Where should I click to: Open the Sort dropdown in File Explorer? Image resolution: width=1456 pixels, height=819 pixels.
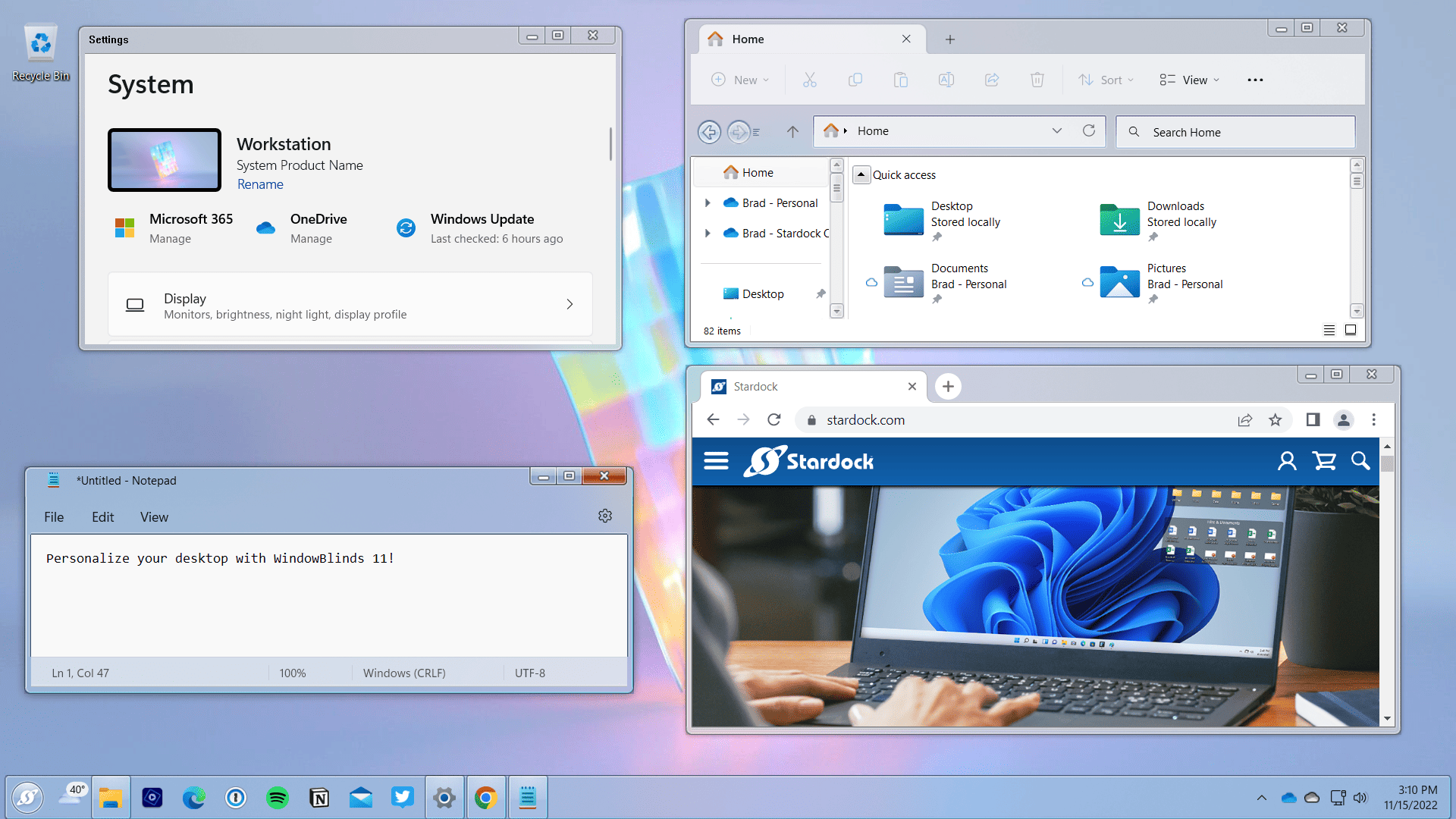1106,79
